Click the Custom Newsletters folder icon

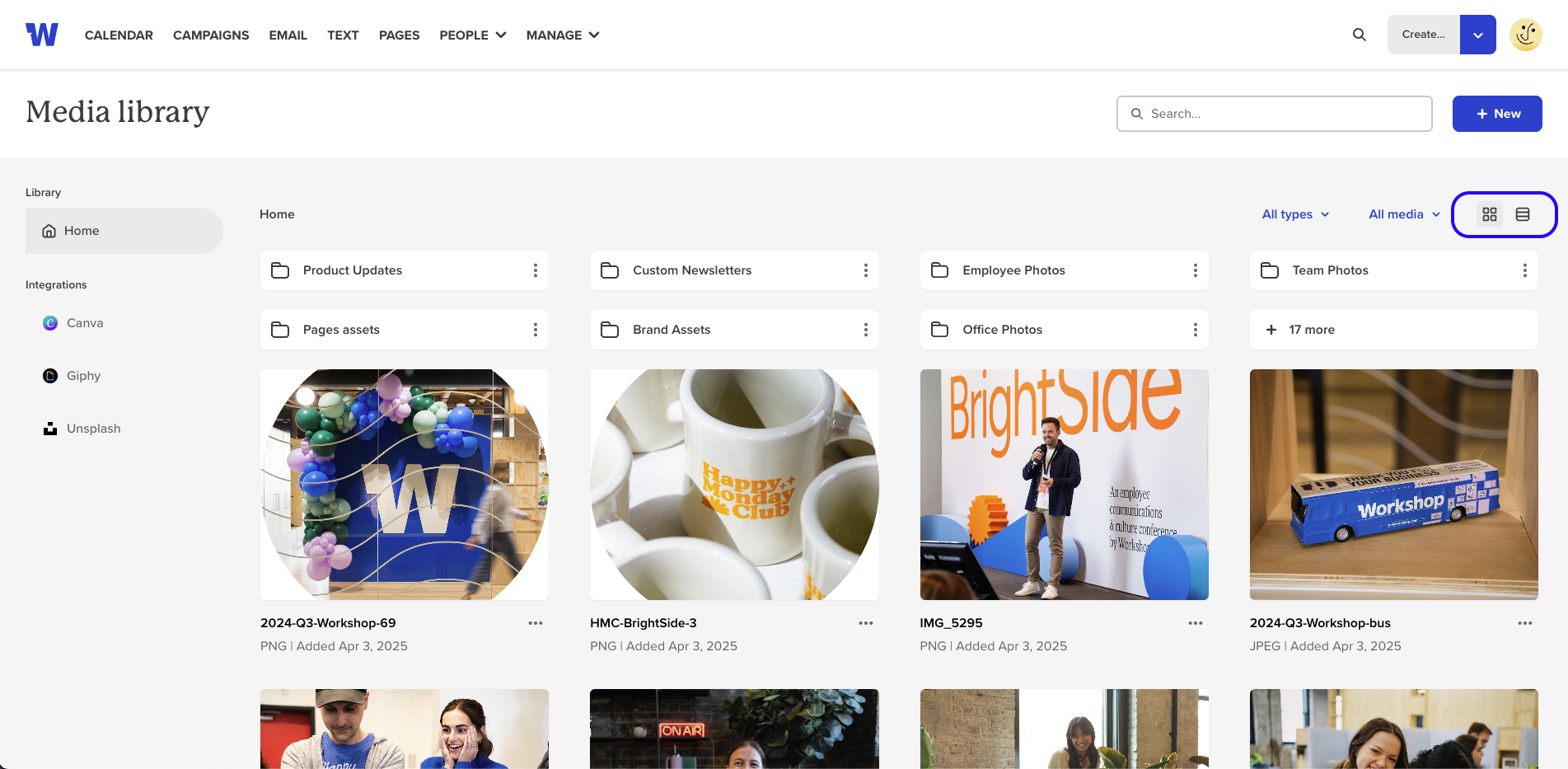point(610,270)
